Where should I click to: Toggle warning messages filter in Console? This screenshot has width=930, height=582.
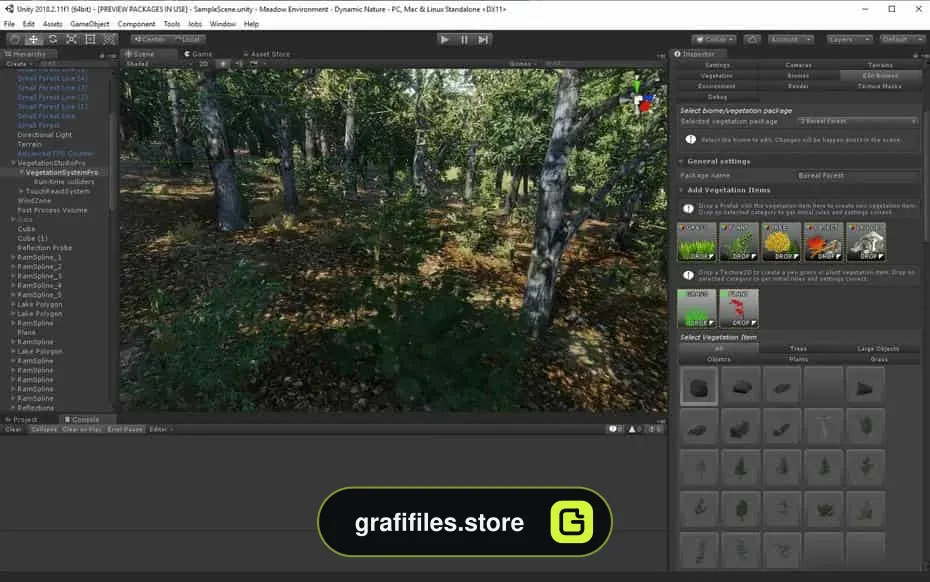pyautogui.click(x=635, y=429)
